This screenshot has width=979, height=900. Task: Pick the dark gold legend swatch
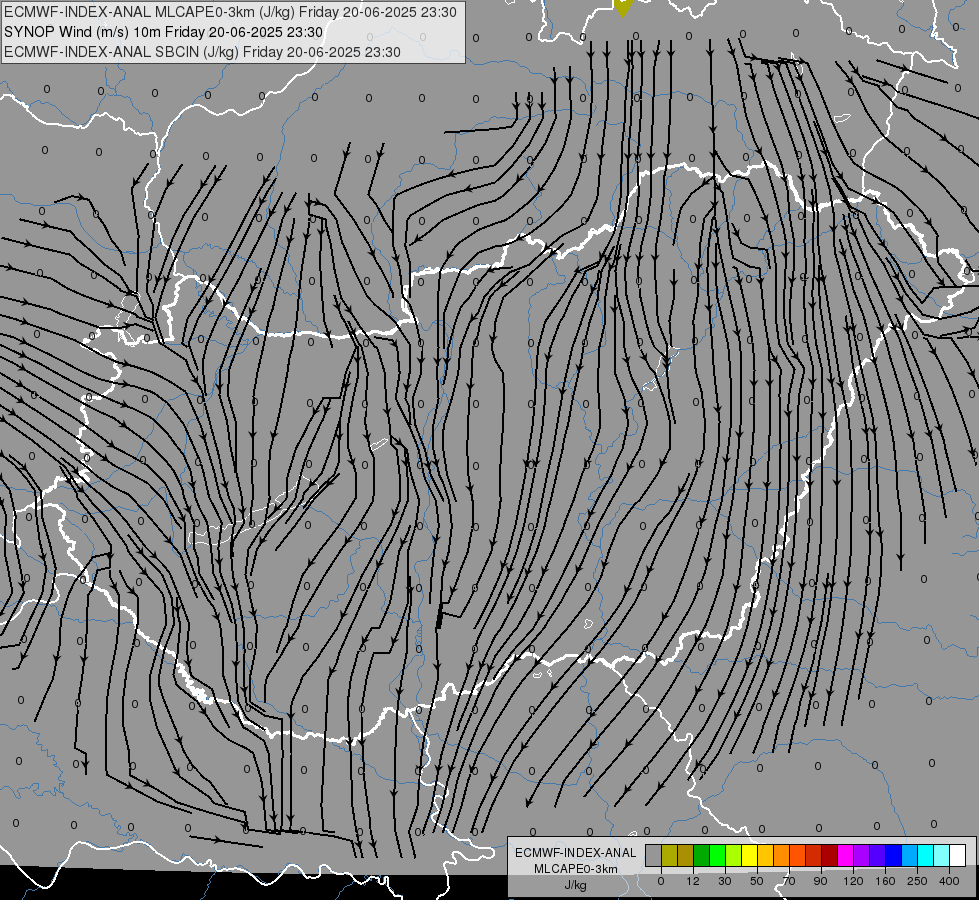tap(686, 855)
